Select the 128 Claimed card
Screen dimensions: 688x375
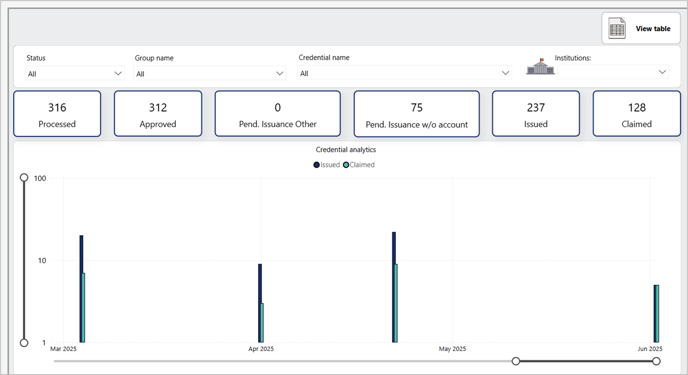637,114
